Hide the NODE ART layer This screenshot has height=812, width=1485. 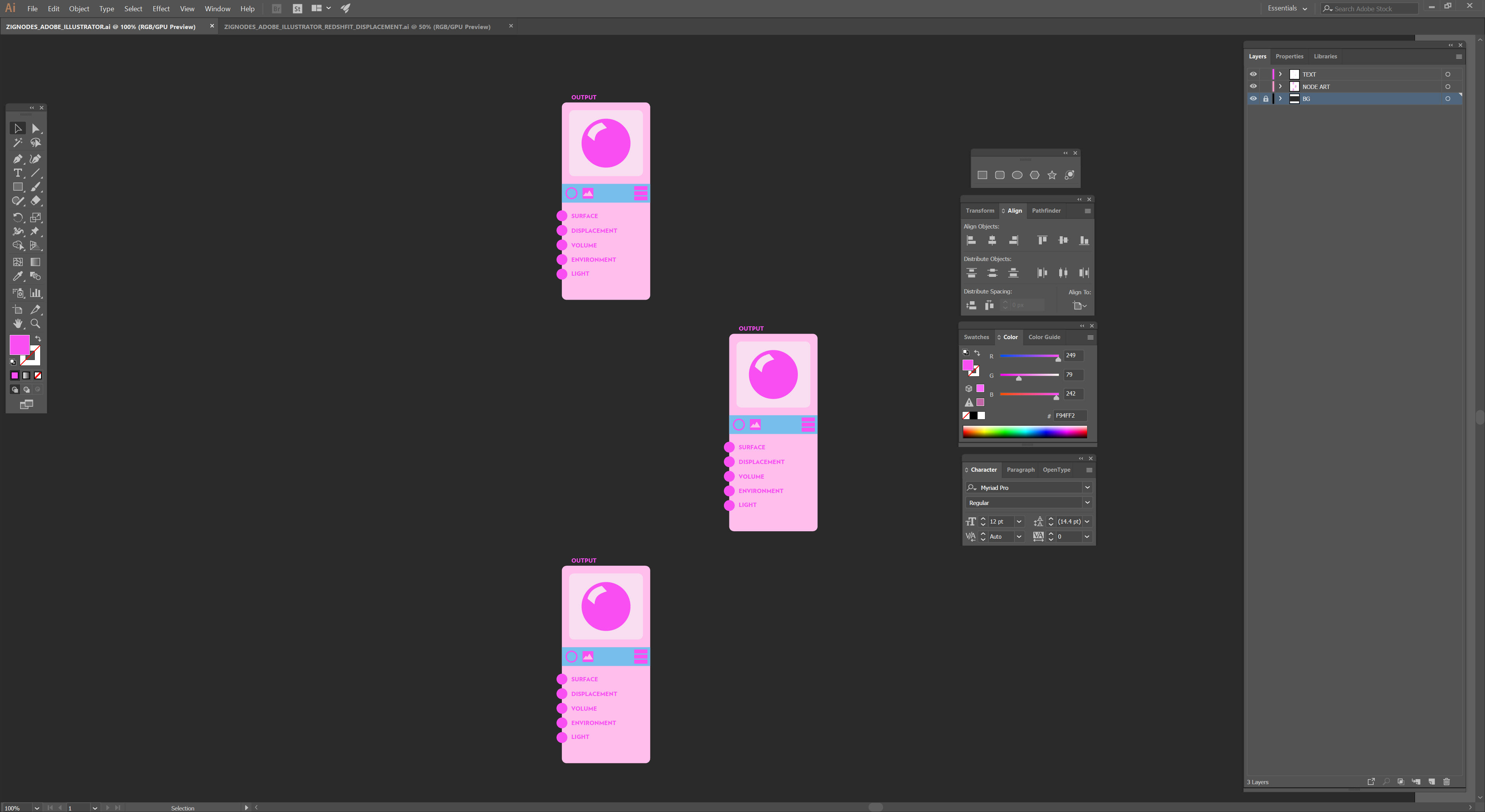pyautogui.click(x=1253, y=87)
